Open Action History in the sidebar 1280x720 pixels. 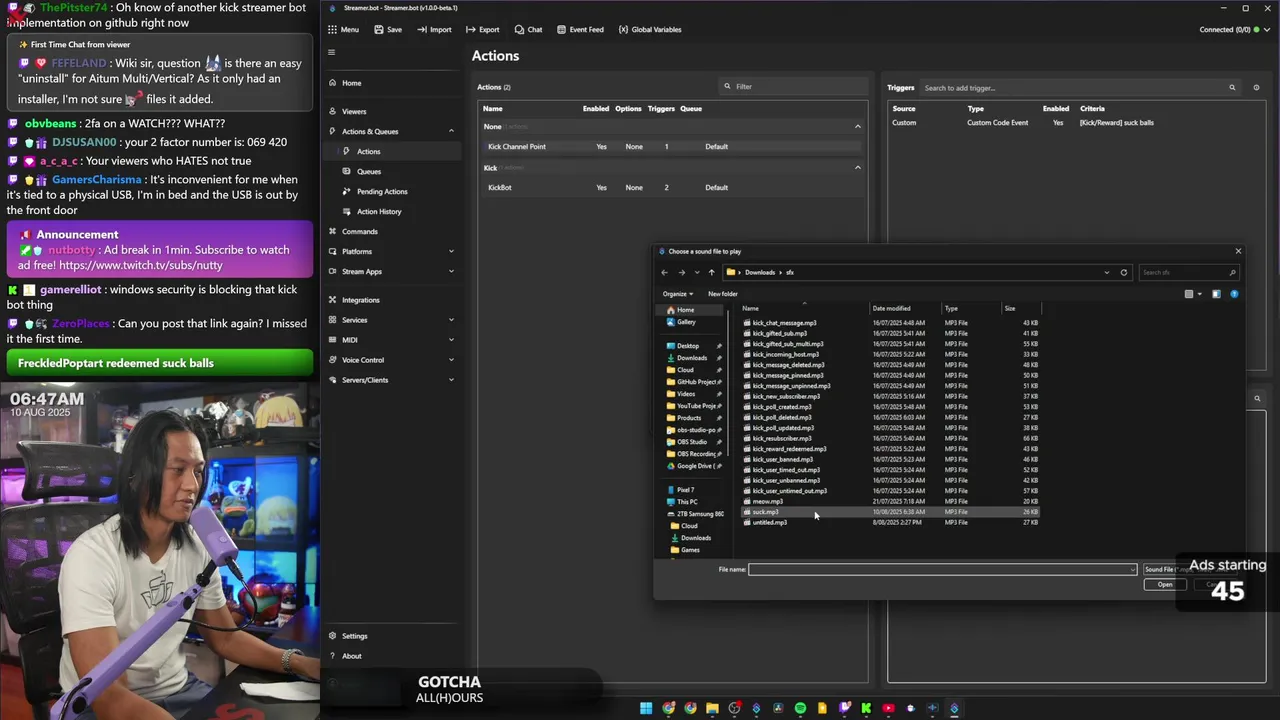coord(392,211)
